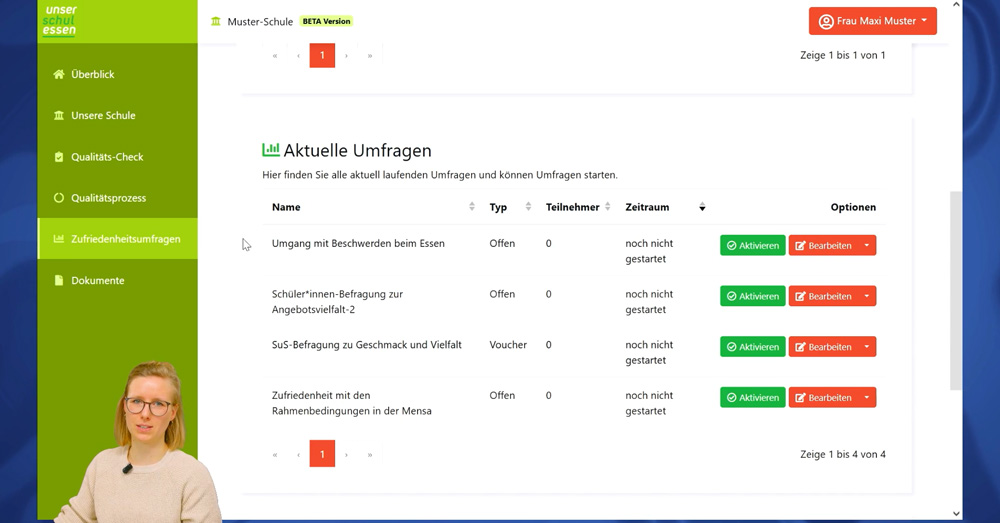Expand dropdown arrow next to Bearbeiten for Umgang mit Beschwerden
Screen dimensions: 1000x523
pyautogui.click(x=867, y=246)
